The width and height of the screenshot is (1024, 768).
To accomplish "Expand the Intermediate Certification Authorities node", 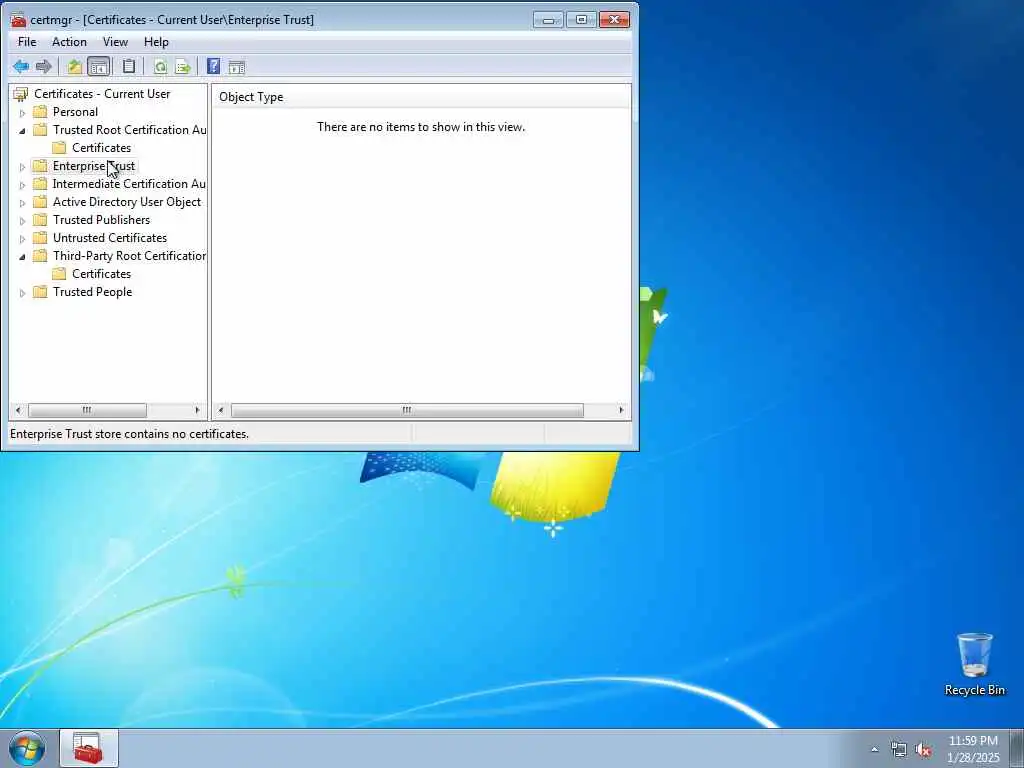I will pyautogui.click(x=22, y=185).
